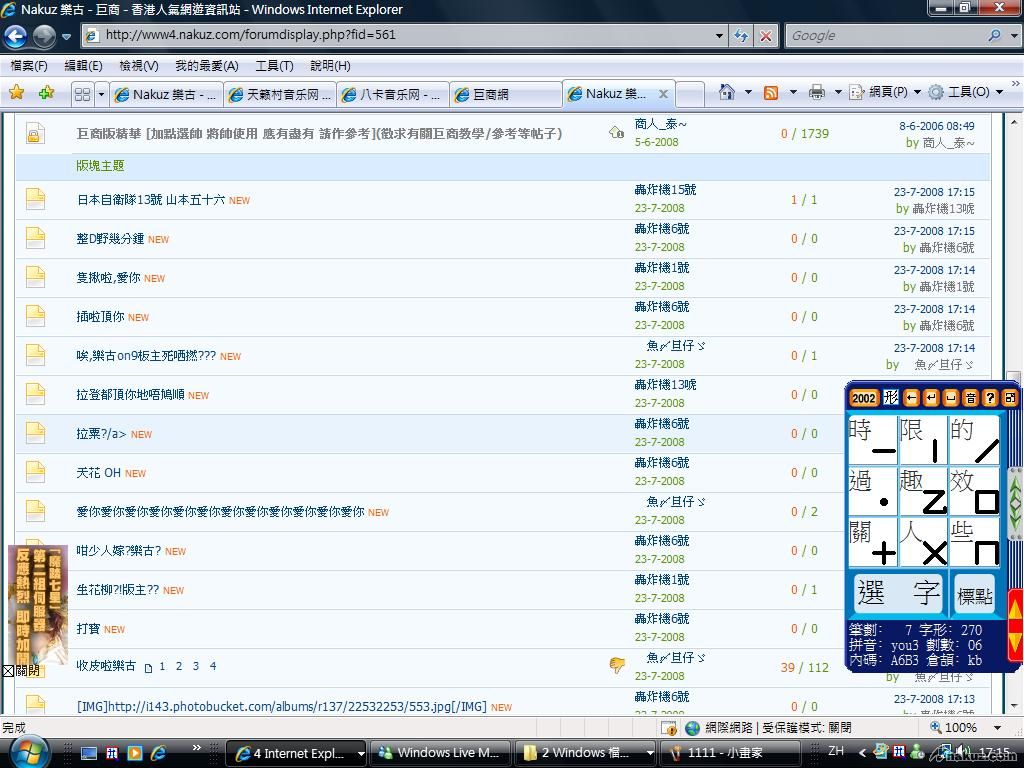The image size is (1024, 768).
Task: Toggle the 形 mode on IME panel
Action: pos(891,398)
